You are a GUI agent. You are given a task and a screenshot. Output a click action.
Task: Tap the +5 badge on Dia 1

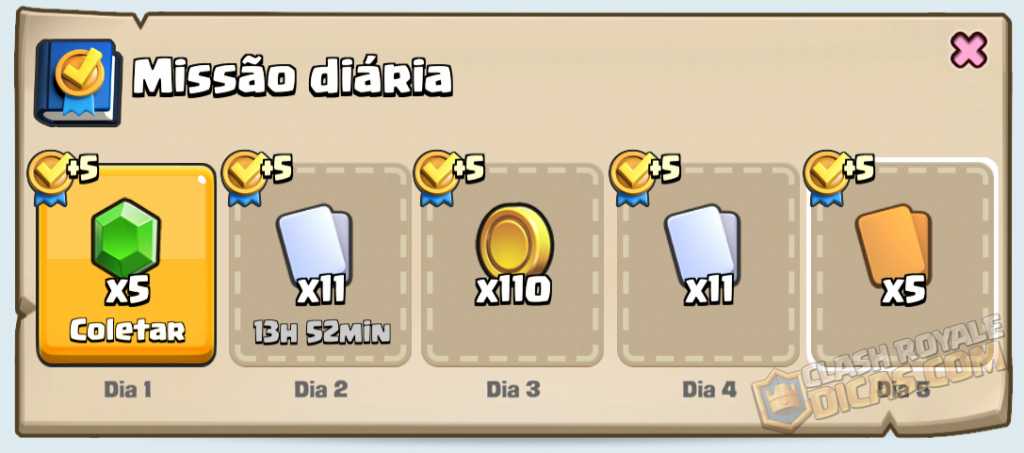click(x=63, y=176)
